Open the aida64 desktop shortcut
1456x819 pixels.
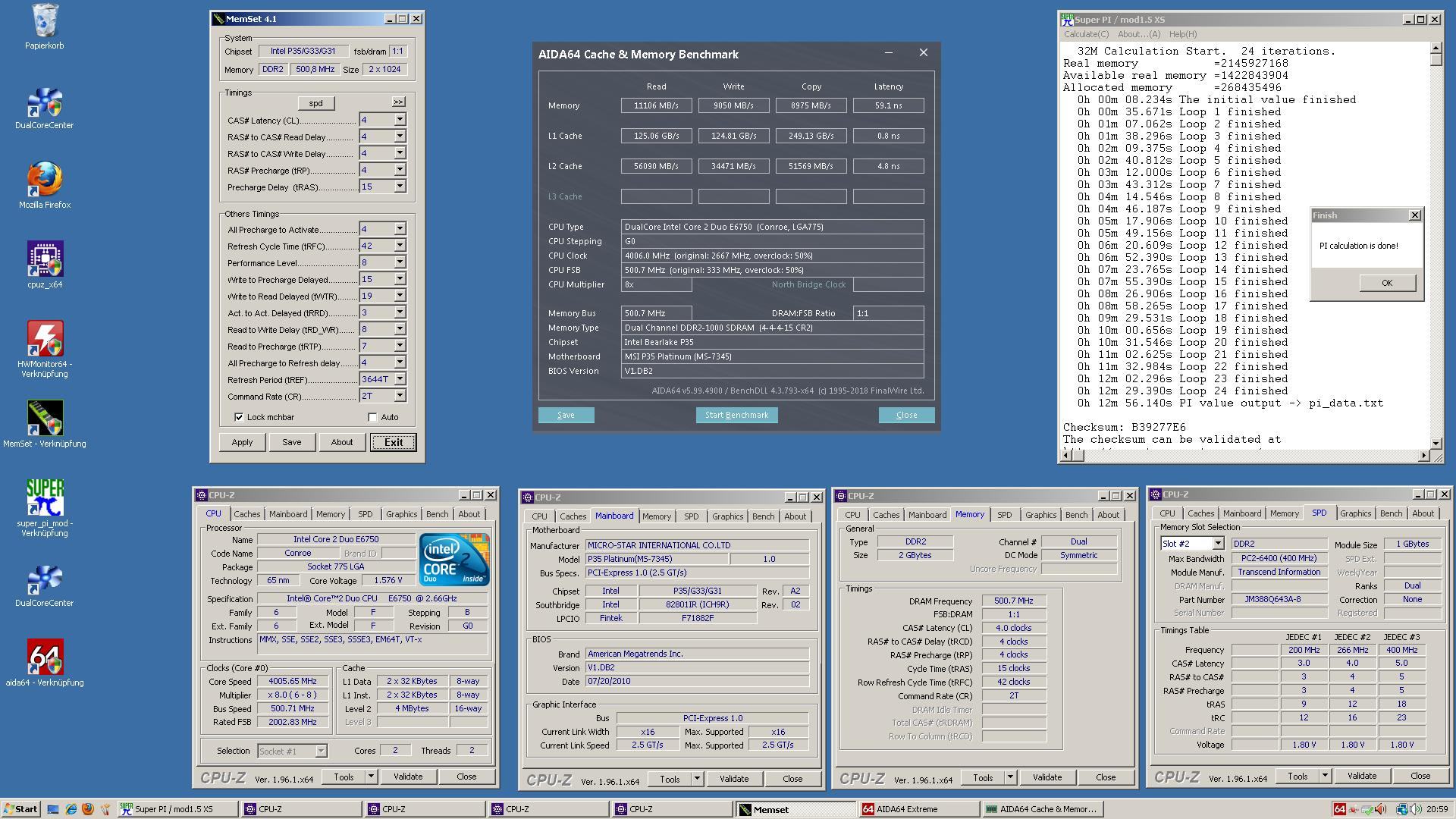pos(44,664)
